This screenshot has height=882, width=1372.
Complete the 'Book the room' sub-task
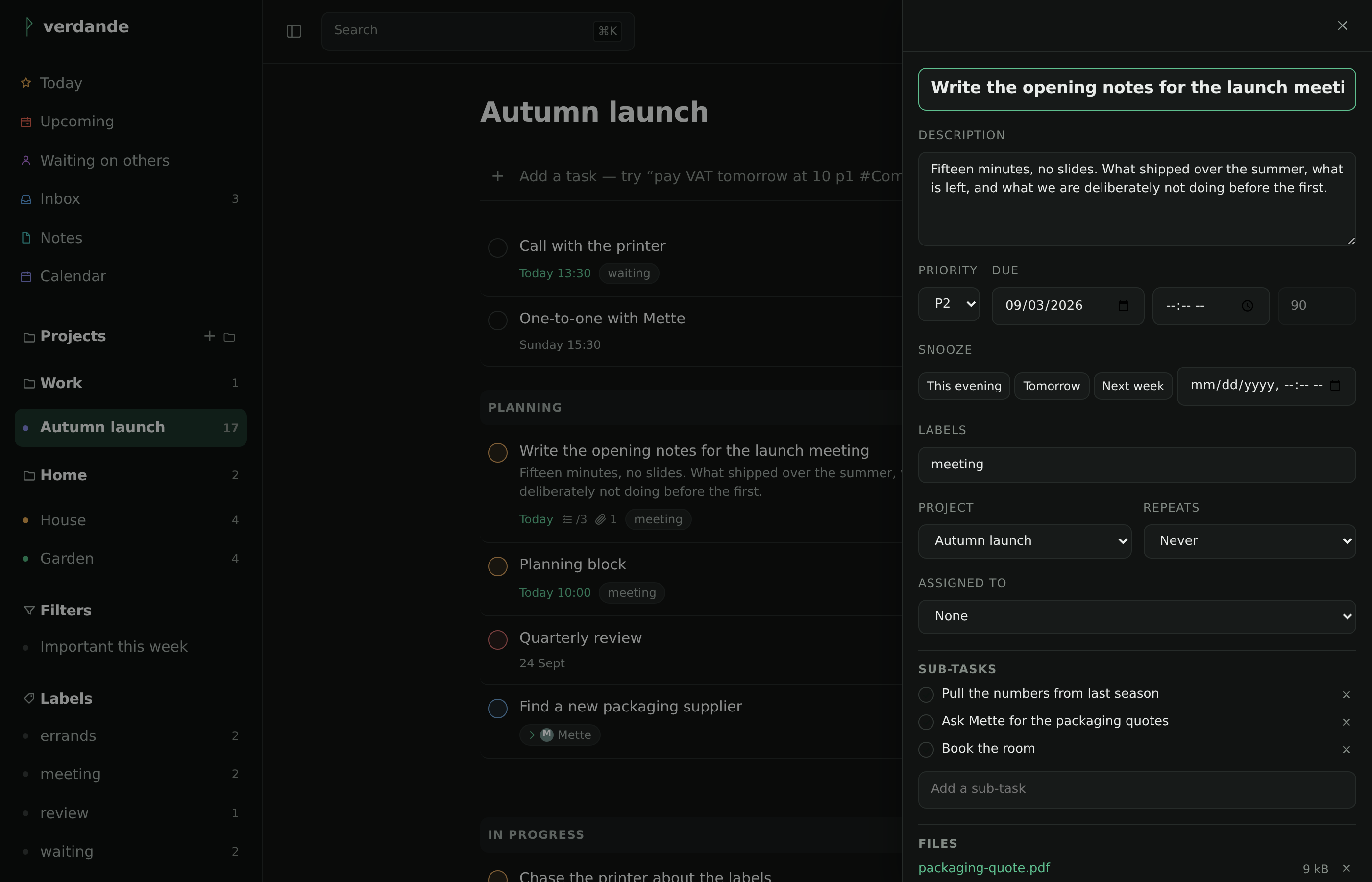pyautogui.click(x=926, y=749)
